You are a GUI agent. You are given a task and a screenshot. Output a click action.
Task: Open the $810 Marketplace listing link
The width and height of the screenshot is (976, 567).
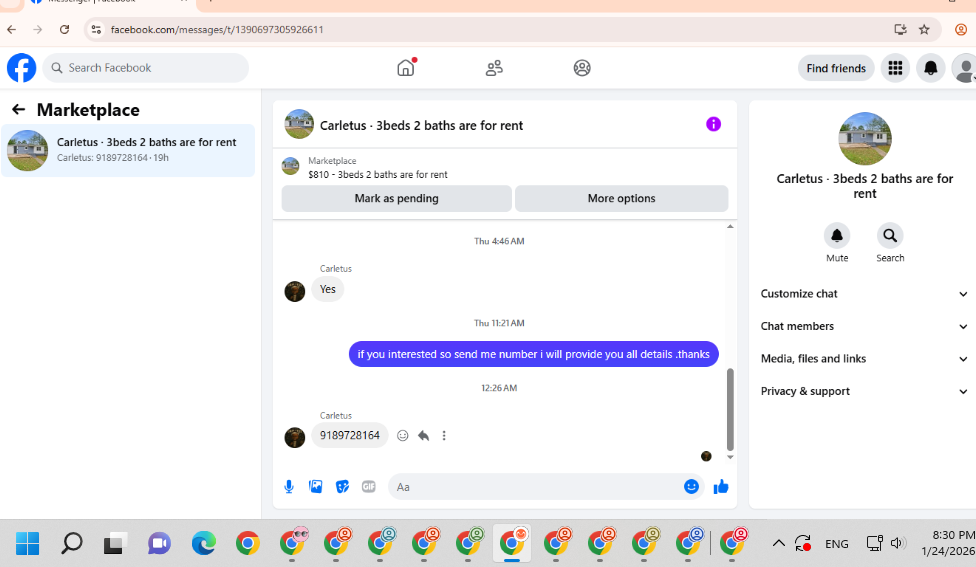coord(378,174)
